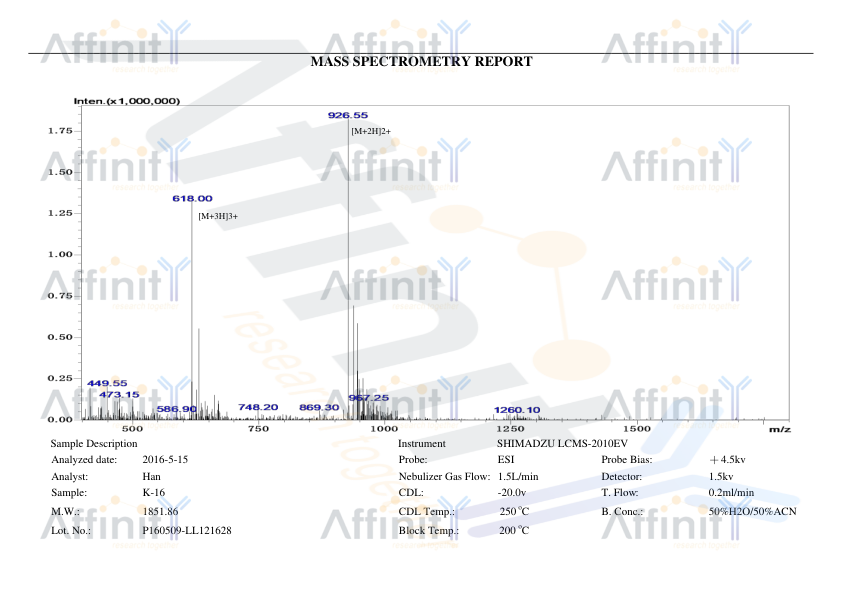Click the 0.50 intensity tick label
The image size is (842, 596).
pyautogui.click(x=60, y=337)
